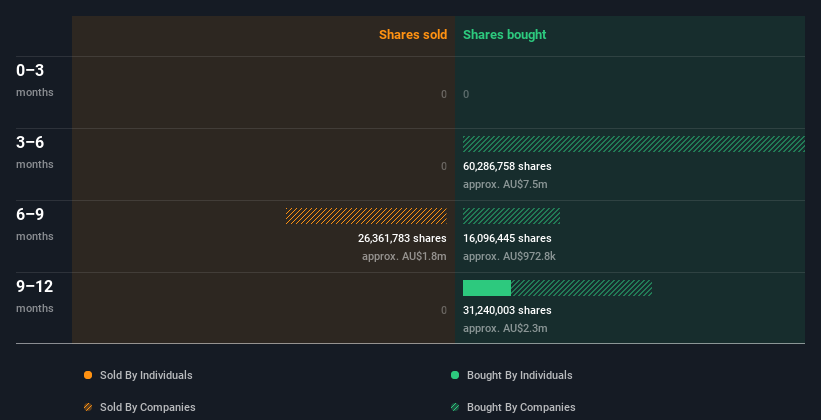821x420 pixels.
Task: Click the shares sold 0 in 3–6 months
Action: (x=444, y=167)
